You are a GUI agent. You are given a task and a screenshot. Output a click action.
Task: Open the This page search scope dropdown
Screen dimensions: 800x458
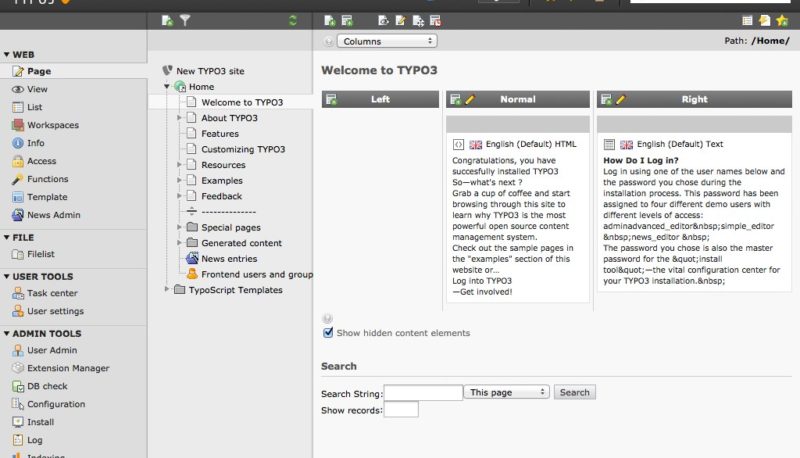pyautogui.click(x=507, y=392)
